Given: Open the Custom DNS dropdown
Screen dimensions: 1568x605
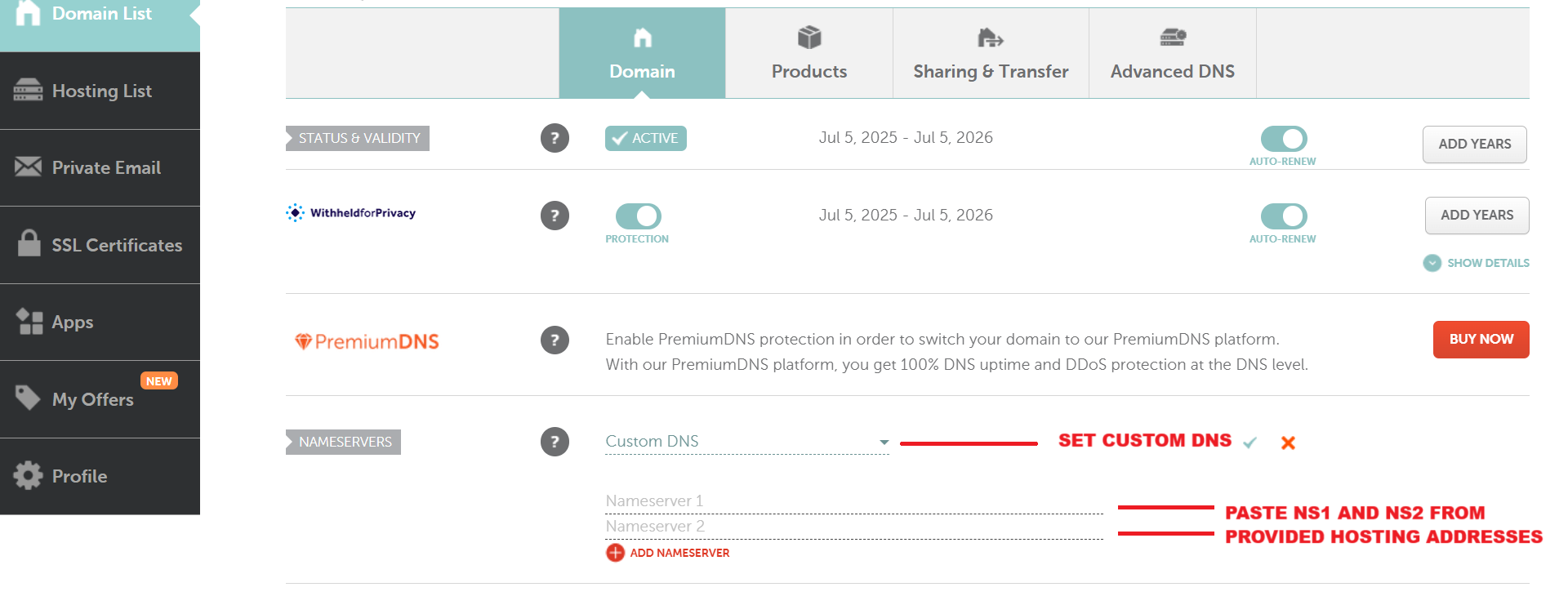Looking at the screenshot, I should [747, 442].
